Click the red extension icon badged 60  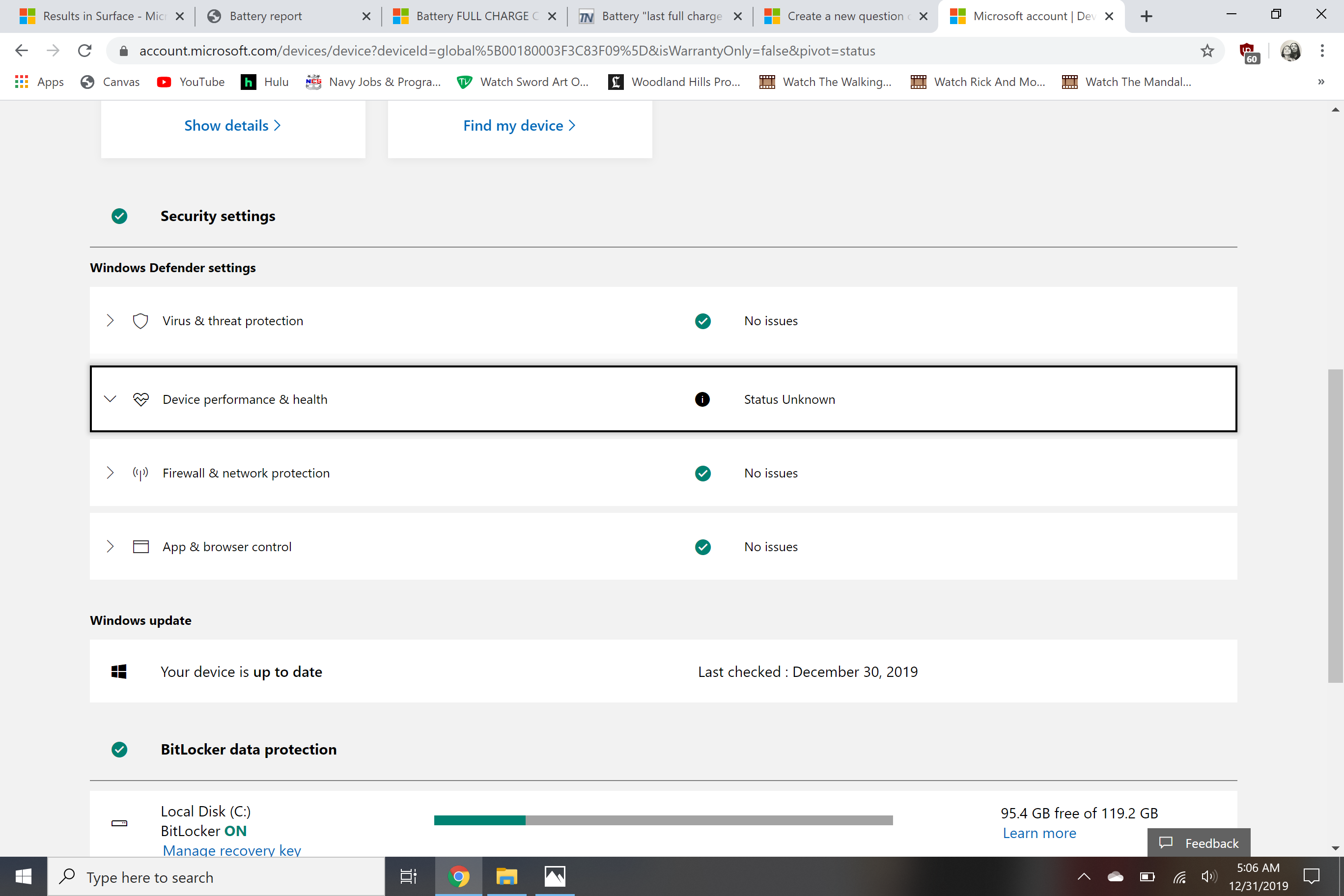(1247, 52)
